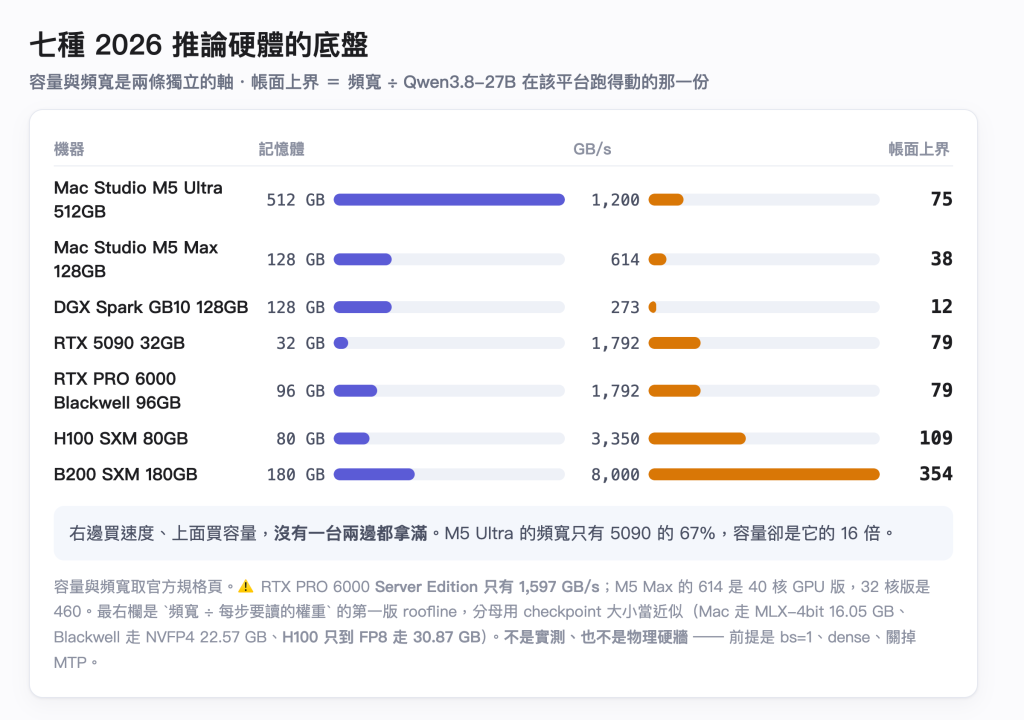Click the bold 不是實測、也不是物理硬牆 text
The height and width of the screenshot is (720, 1024).
[595, 637]
